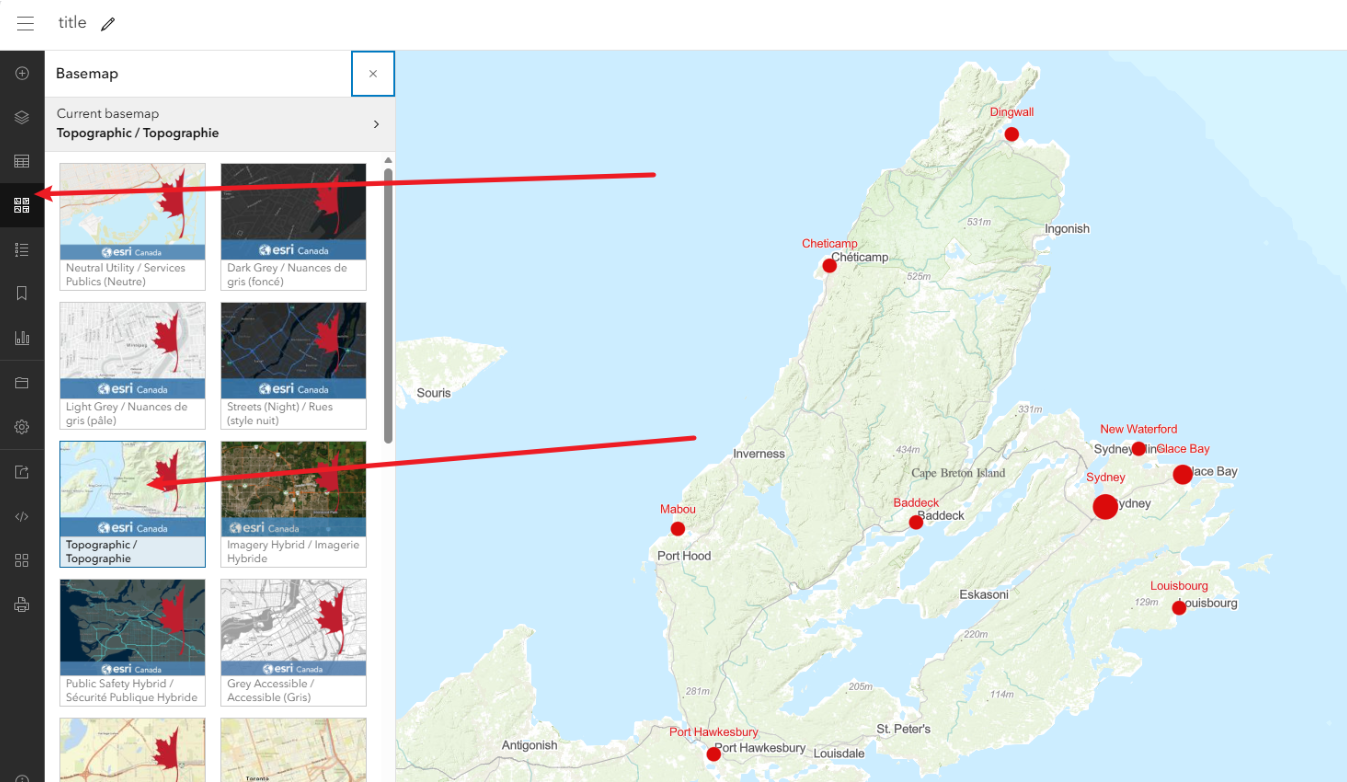
Task: Choose Dark Grey basemap thumbnail
Action: pos(293,227)
